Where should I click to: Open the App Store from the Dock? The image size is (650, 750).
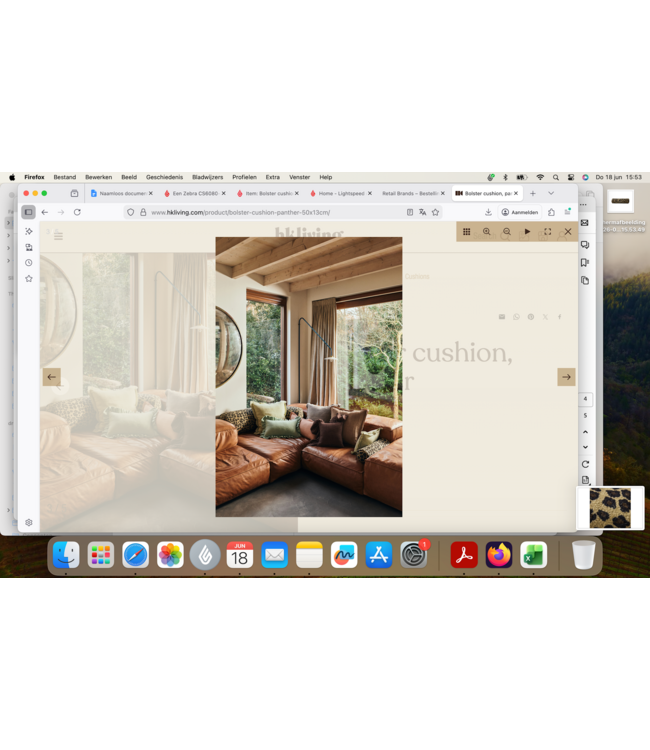(379, 555)
